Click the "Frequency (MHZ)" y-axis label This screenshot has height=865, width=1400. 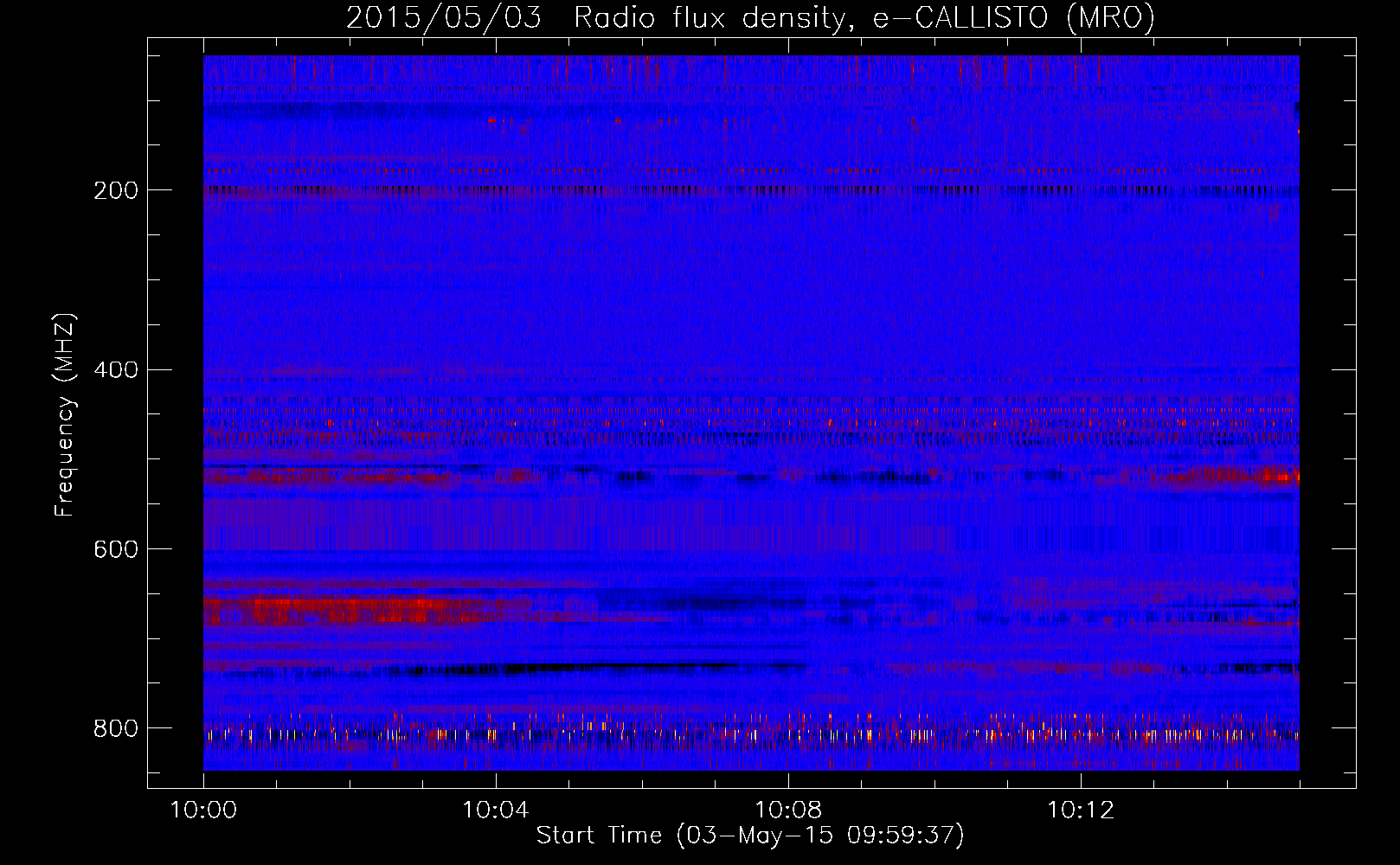pos(65,414)
